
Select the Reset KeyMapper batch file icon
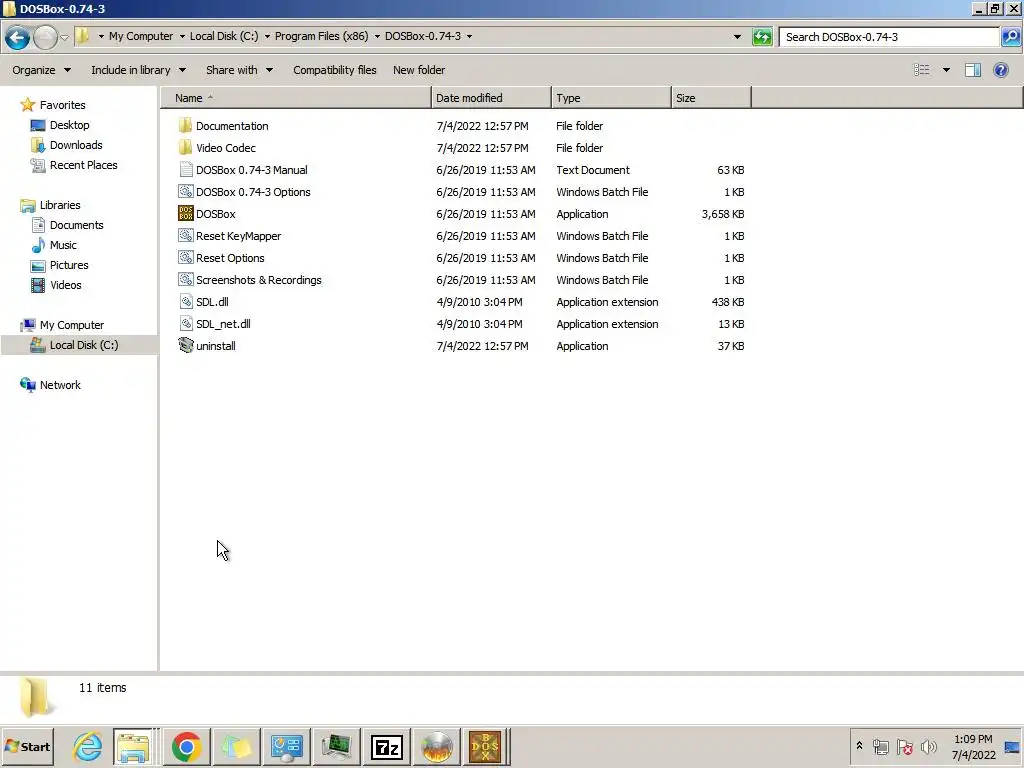pyautogui.click(x=185, y=236)
